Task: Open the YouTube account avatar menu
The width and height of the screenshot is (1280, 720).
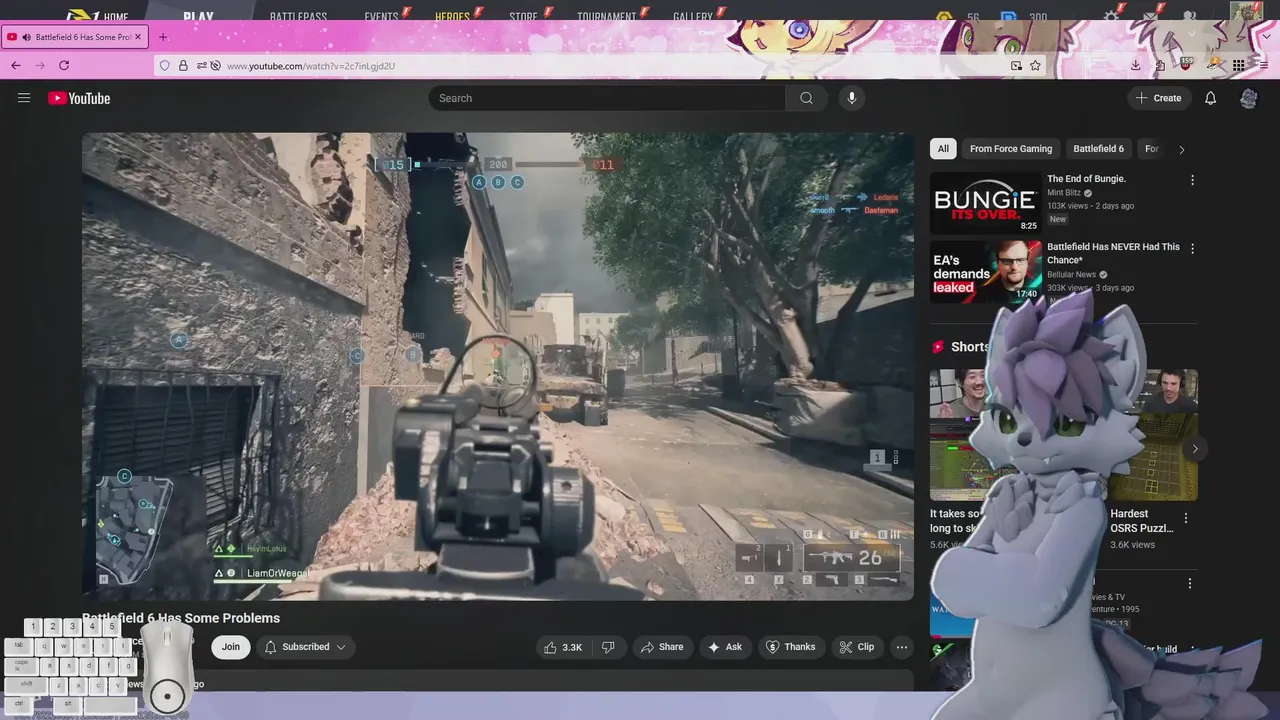Action: coord(1248,98)
